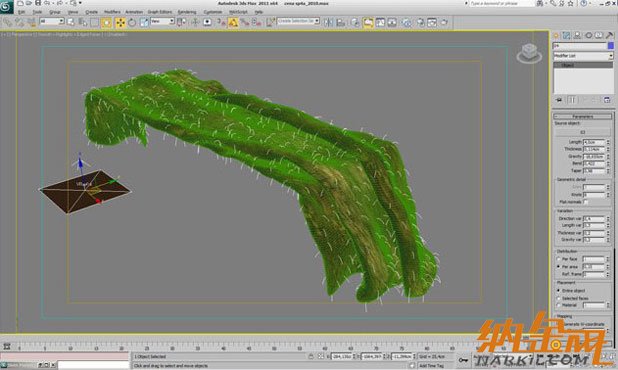
Task: Open the Create Selection Set dropdown
Action: coord(298,21)
